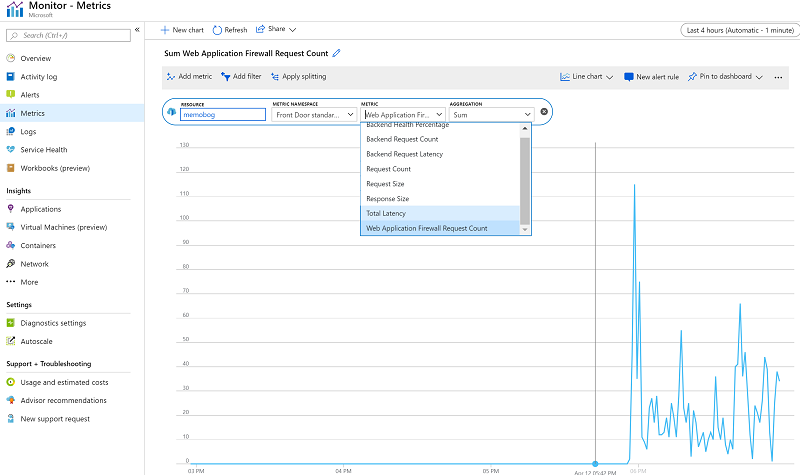
Task: Click Add filter
Action: click(x=241, y=77)
